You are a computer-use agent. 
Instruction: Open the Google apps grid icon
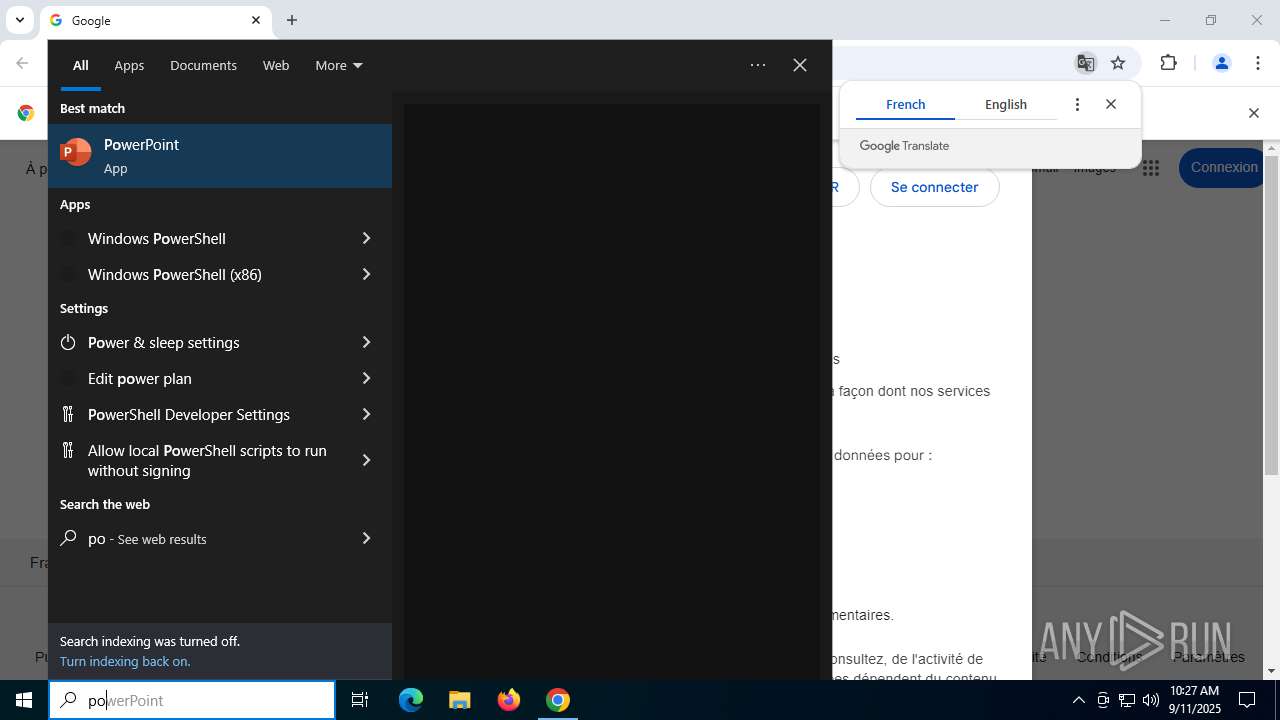[1151, 168]
